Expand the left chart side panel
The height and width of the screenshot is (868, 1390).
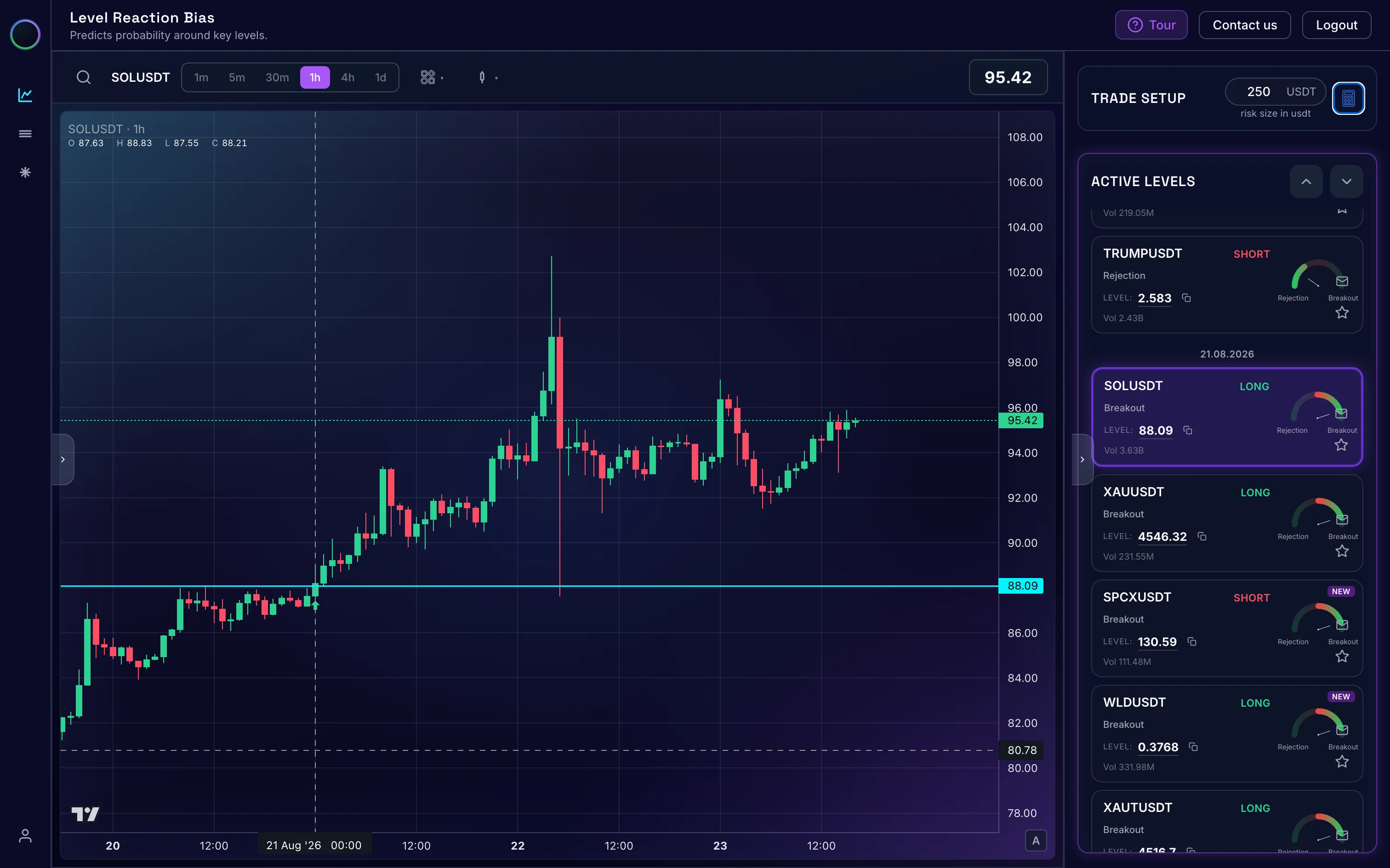[x=63, y=459]
